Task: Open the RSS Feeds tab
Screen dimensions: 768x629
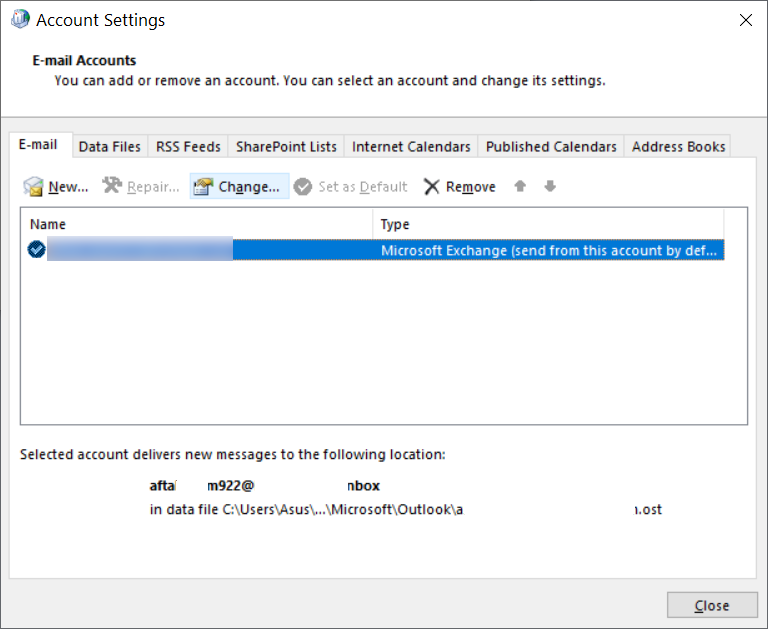Action: click(x=188, y=146)
